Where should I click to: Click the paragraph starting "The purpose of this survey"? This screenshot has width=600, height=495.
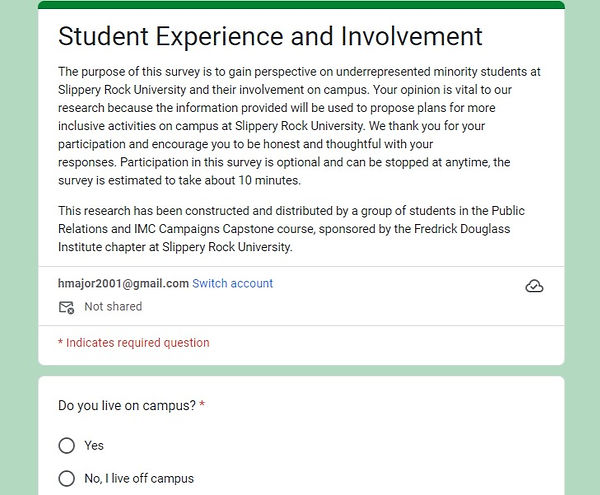point(300,126)
